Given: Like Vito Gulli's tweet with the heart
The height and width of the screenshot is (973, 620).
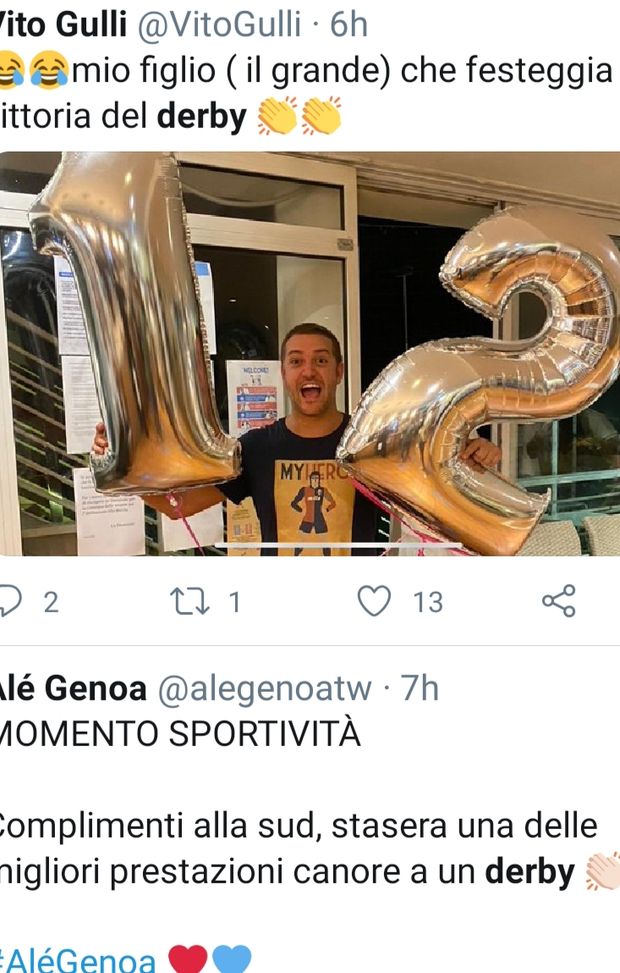Looking at the screenshot, I should coord(374,601).
